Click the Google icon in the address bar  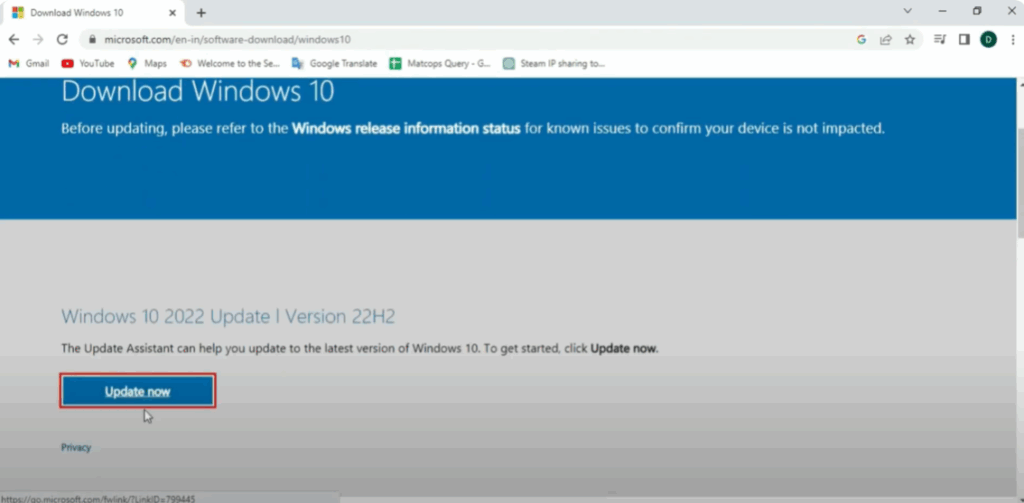click(x=861, y=39)
